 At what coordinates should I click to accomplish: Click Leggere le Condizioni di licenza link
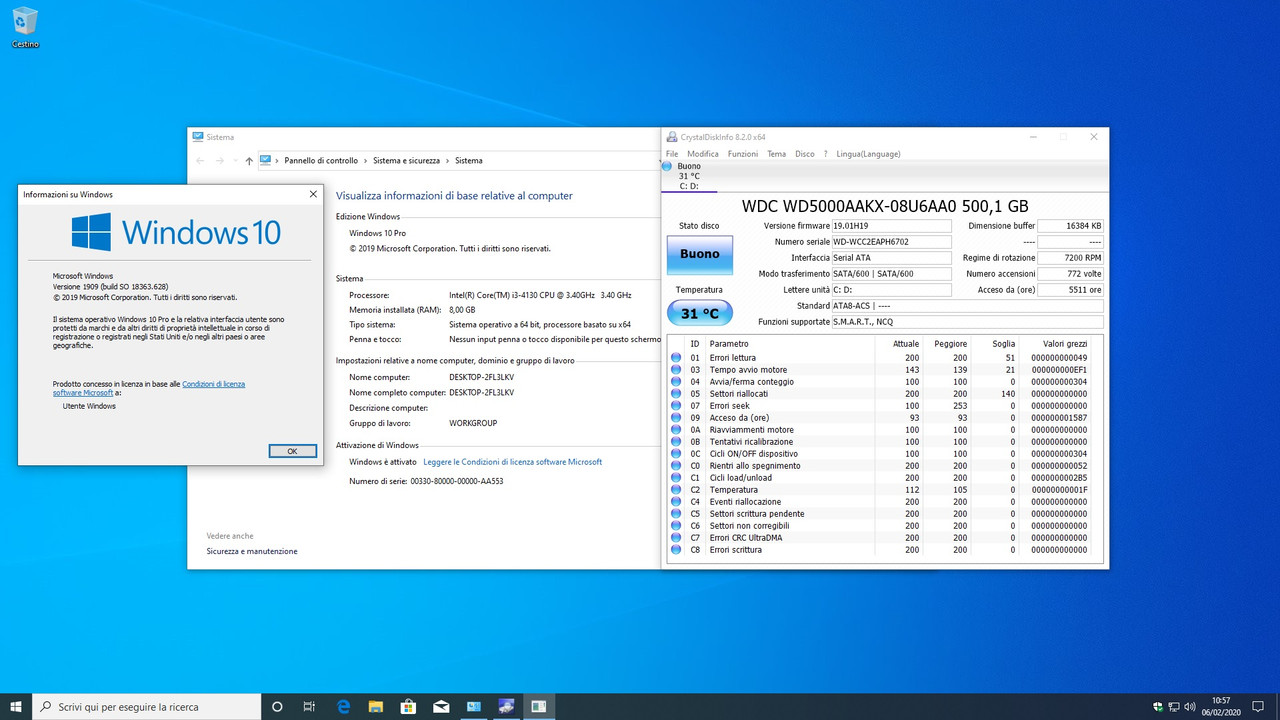tap(513, 462)
